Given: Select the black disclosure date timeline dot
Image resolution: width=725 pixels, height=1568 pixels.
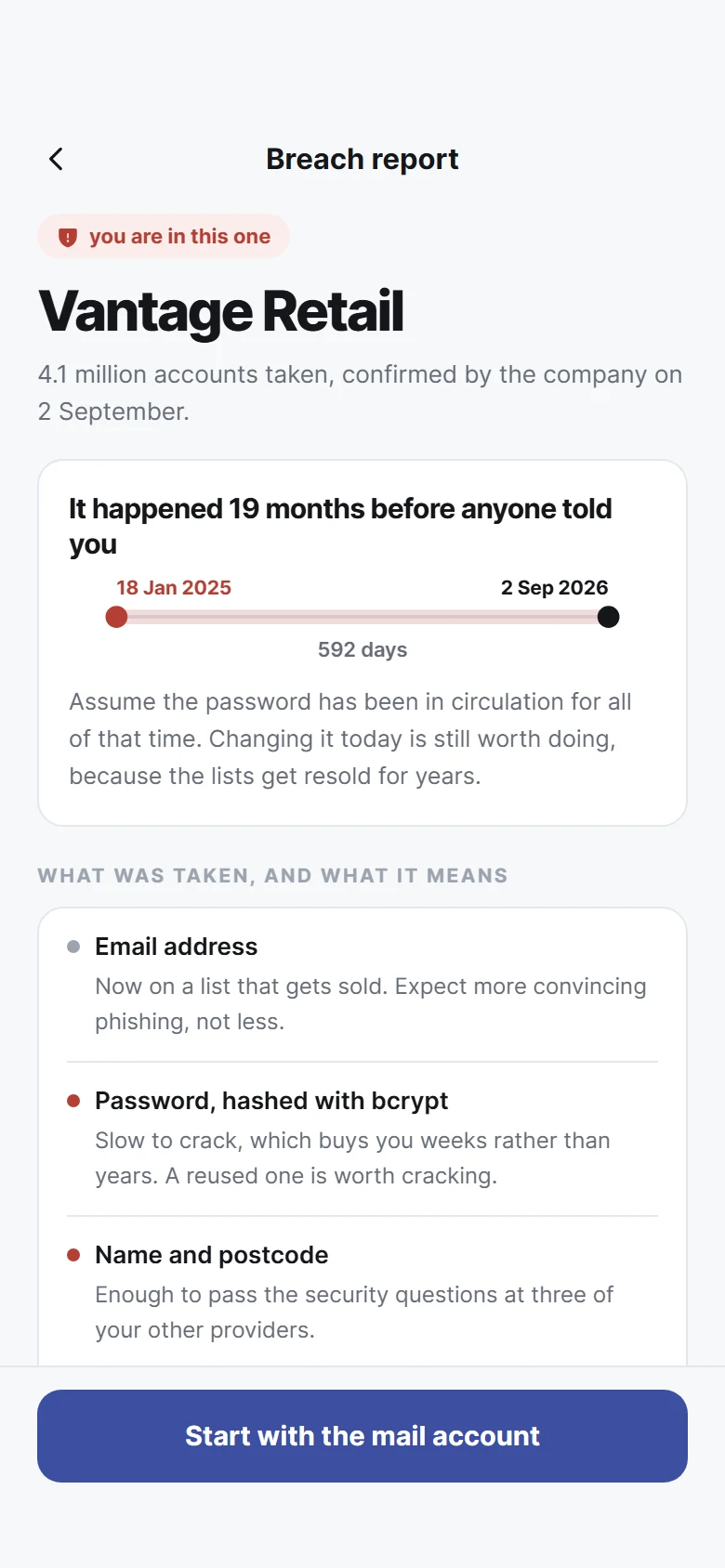Looking at the screenshot, I should [x=608, y=617].
